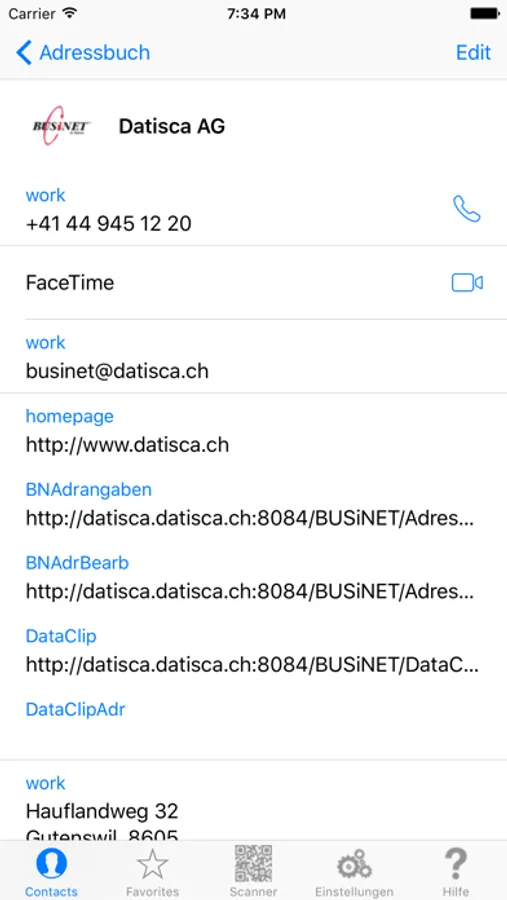Open the BNAdrangaben URL

point(250,518)
